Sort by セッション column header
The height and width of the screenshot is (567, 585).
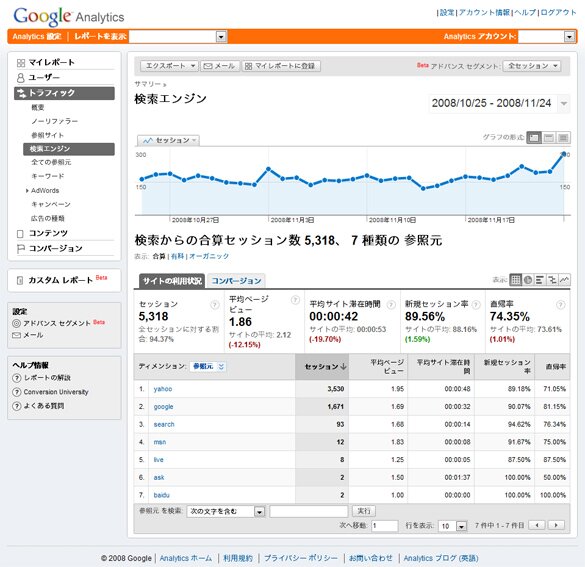pyautogui.click(x=322, y=367)
